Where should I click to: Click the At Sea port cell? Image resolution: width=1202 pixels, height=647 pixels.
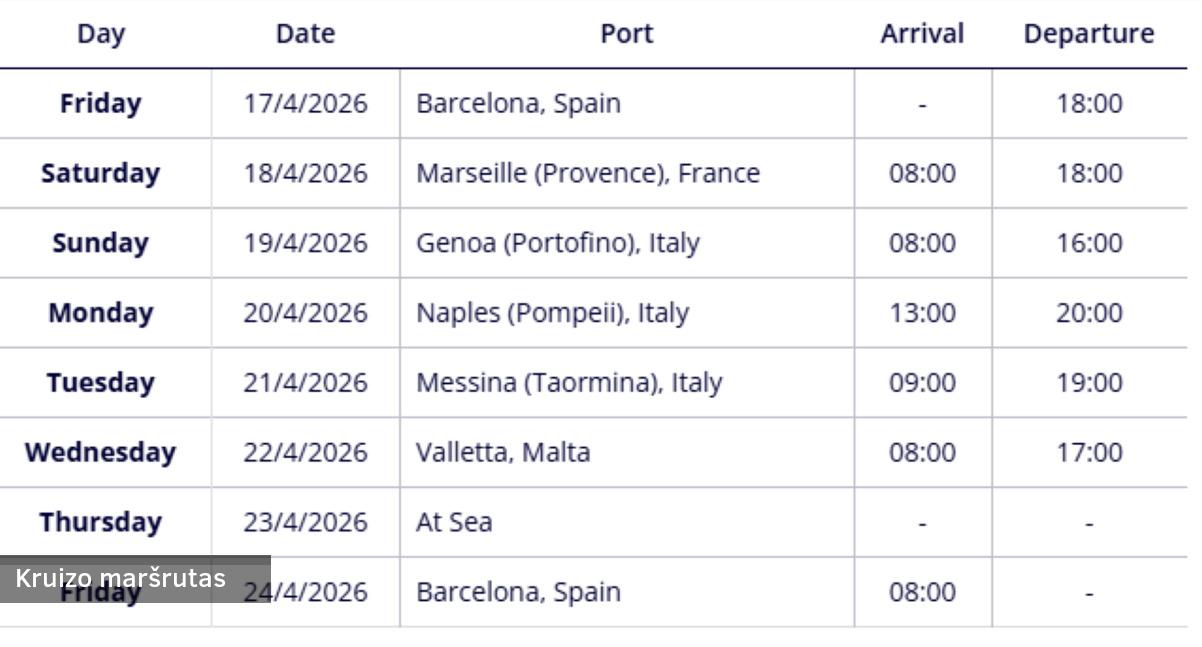coord(454,522)
